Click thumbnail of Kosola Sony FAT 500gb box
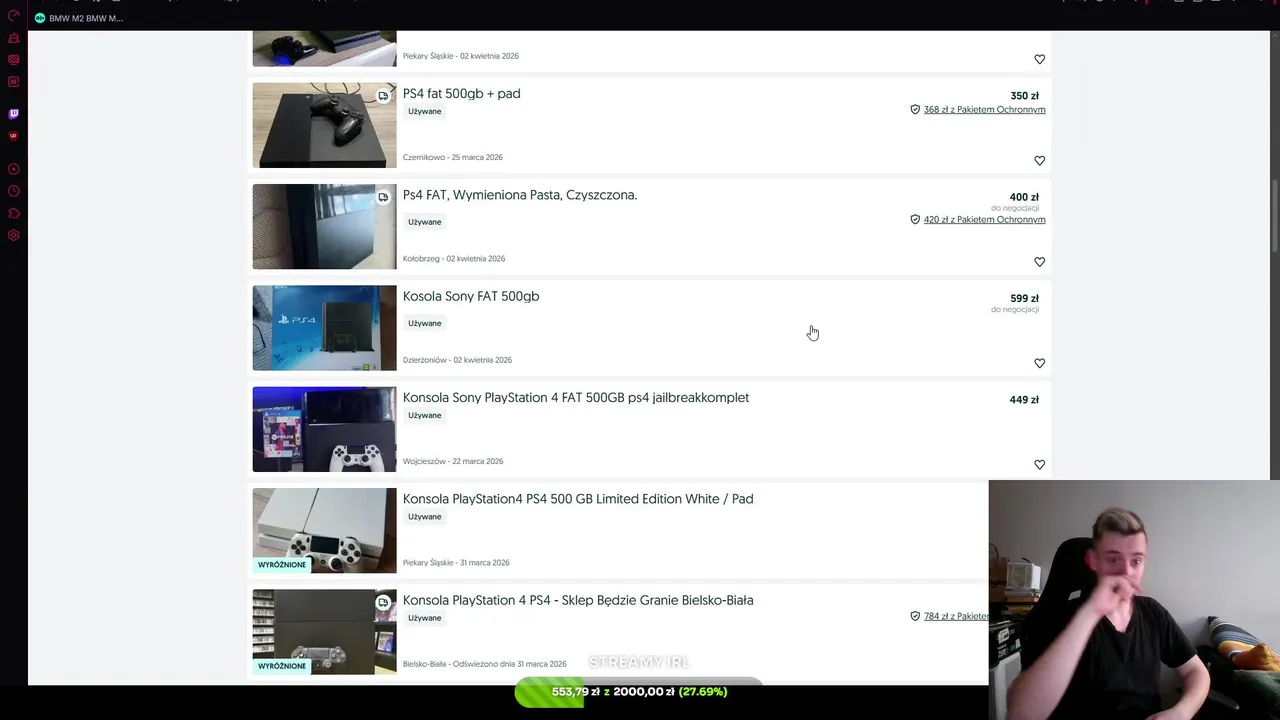Viewport: 1280px width, 720px height. (324, 328)
